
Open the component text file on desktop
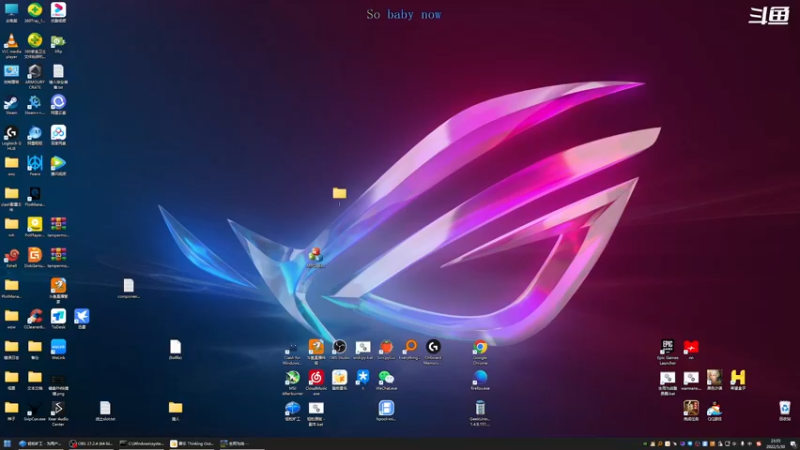click(x=129, y=288)
